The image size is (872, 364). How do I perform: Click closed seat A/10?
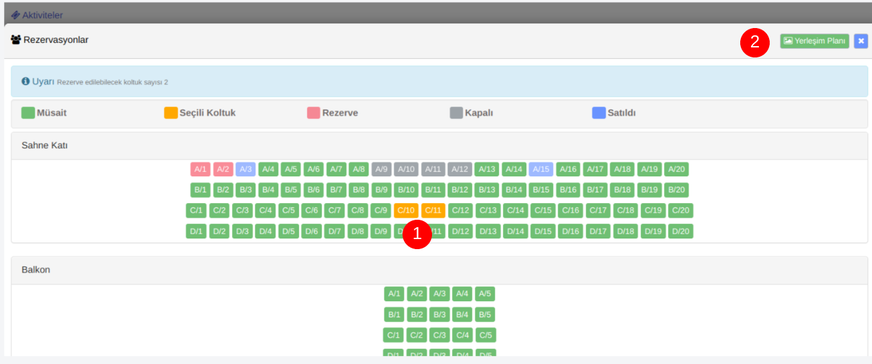pyautogui.click(x=406, y=169)
